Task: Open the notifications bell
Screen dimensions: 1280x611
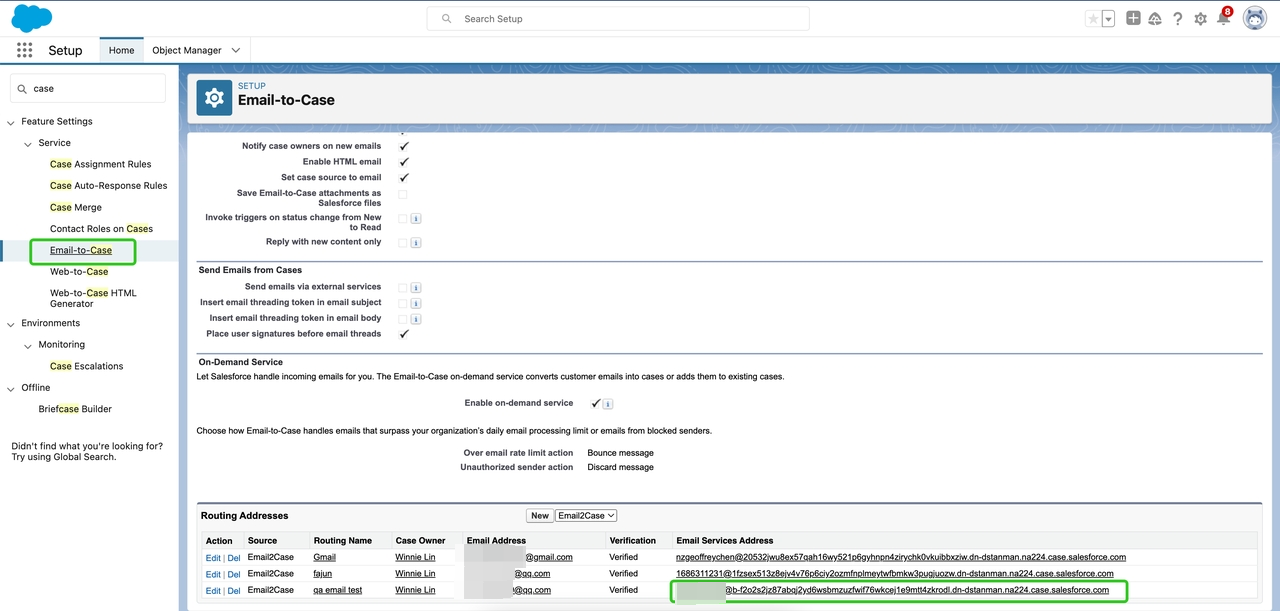Action: pos(1223,18)
